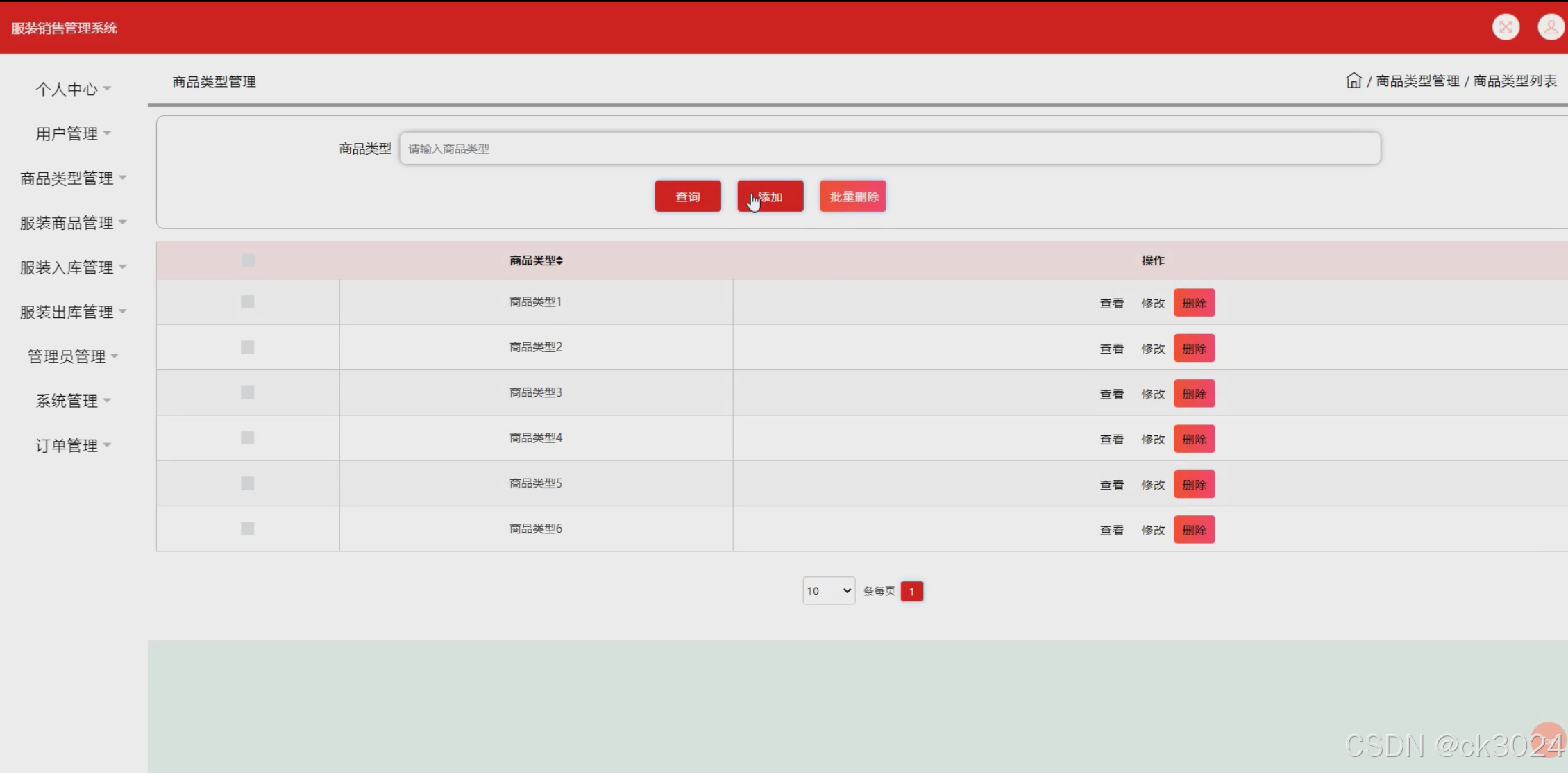Toggle the select-all checkbox in table header
The width and height of the screenshot is (1568, 773).
click(x=248, y=260)
